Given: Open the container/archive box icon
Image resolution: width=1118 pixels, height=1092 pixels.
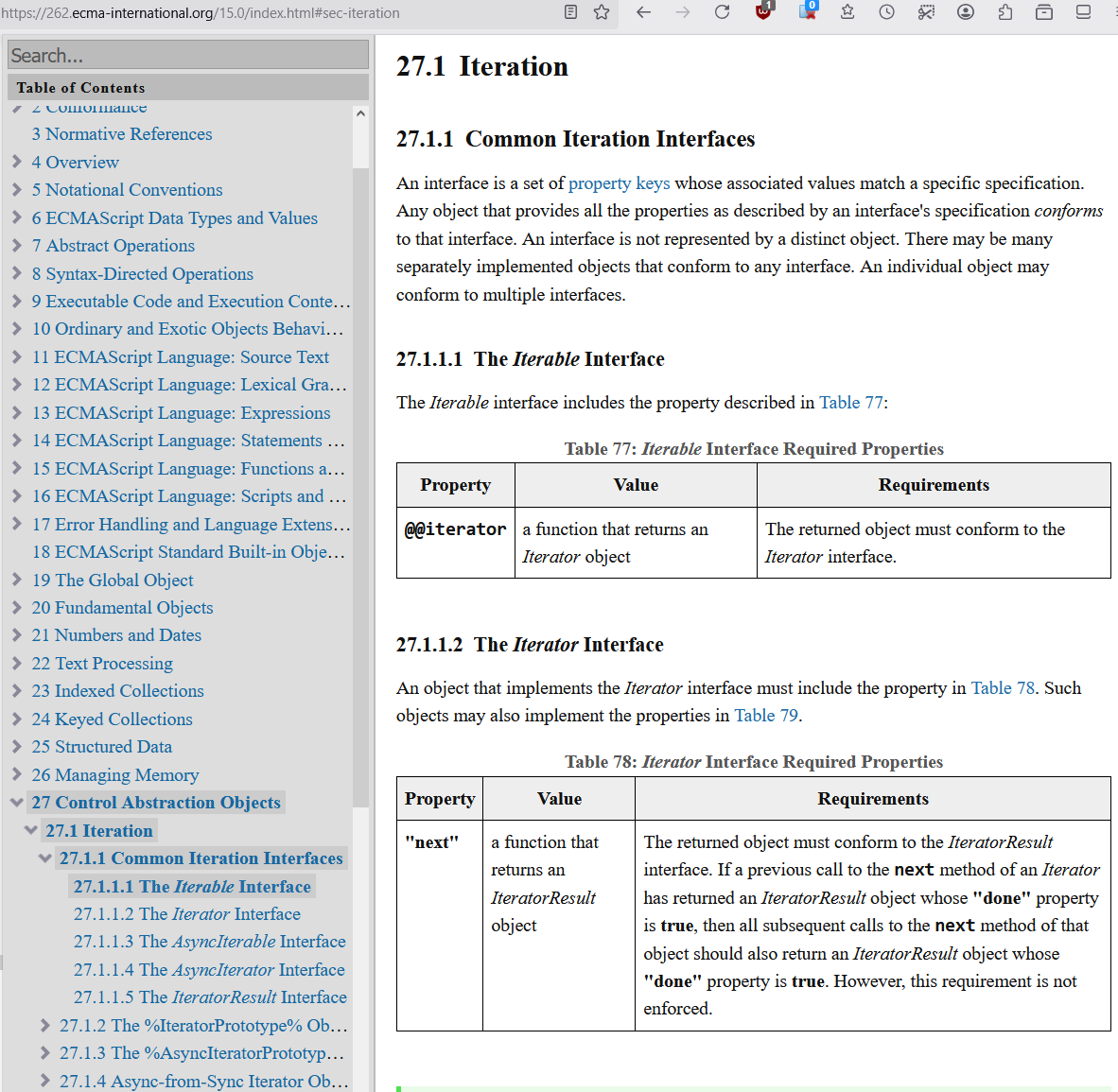Looking at the screenshot, I should [1044, 12].
